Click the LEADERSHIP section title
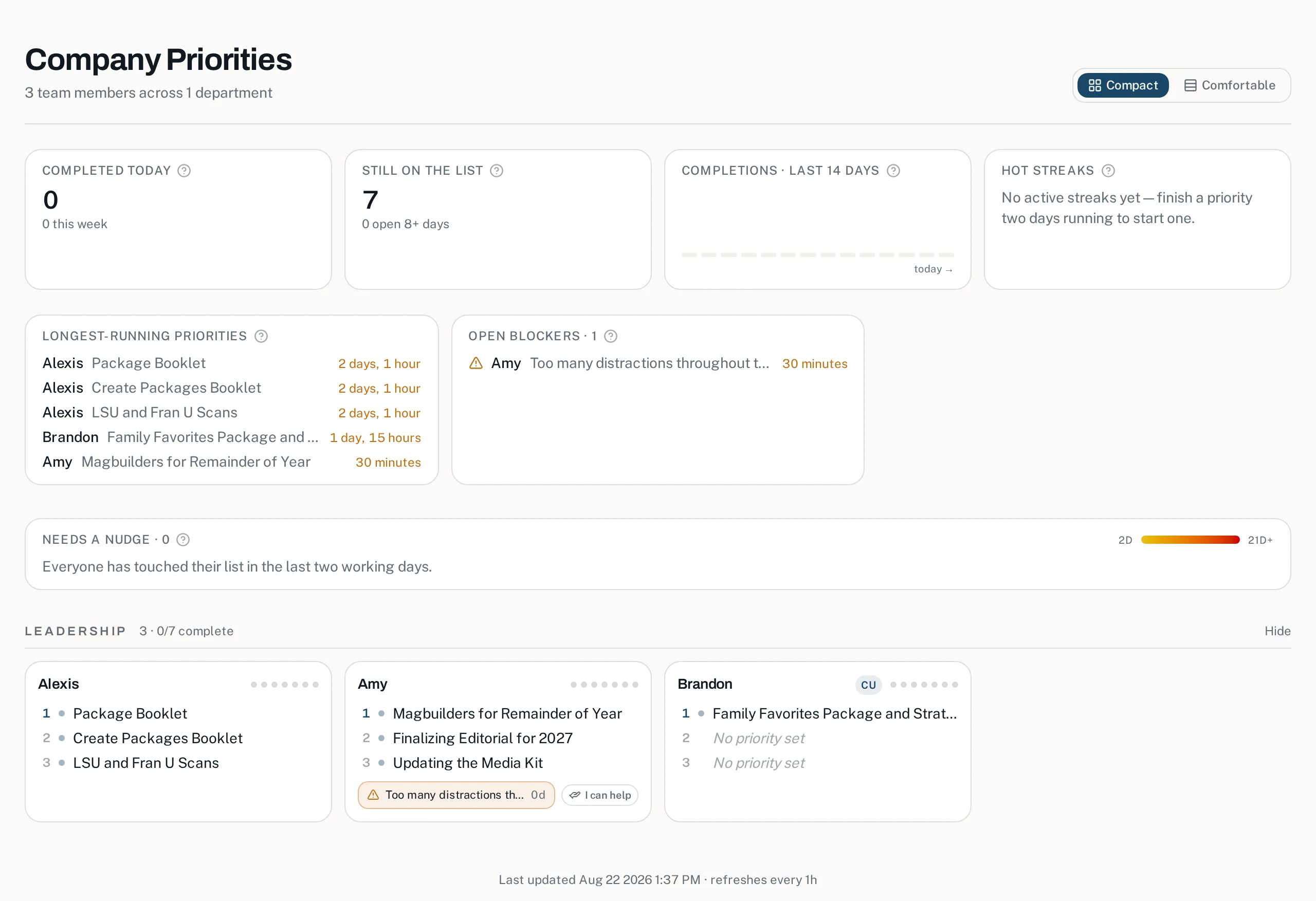Image resolution: width=1316 pixels, height=901 pixels. 76,631
